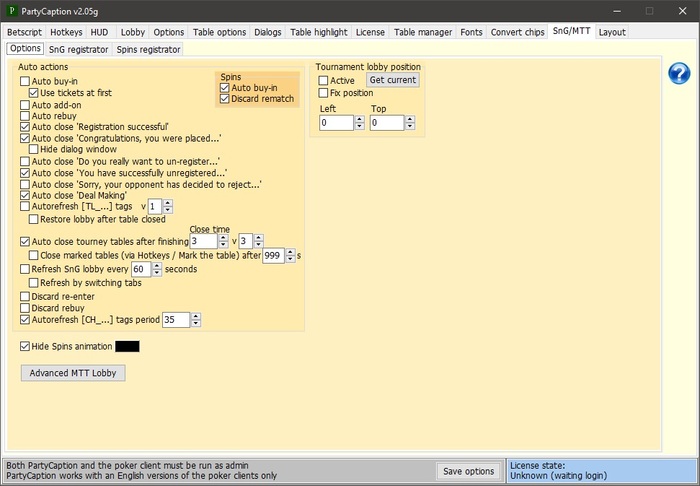Click the License state status panel
Image resolution: width=700 pixels, height=486 pixels.
(601, 471)
